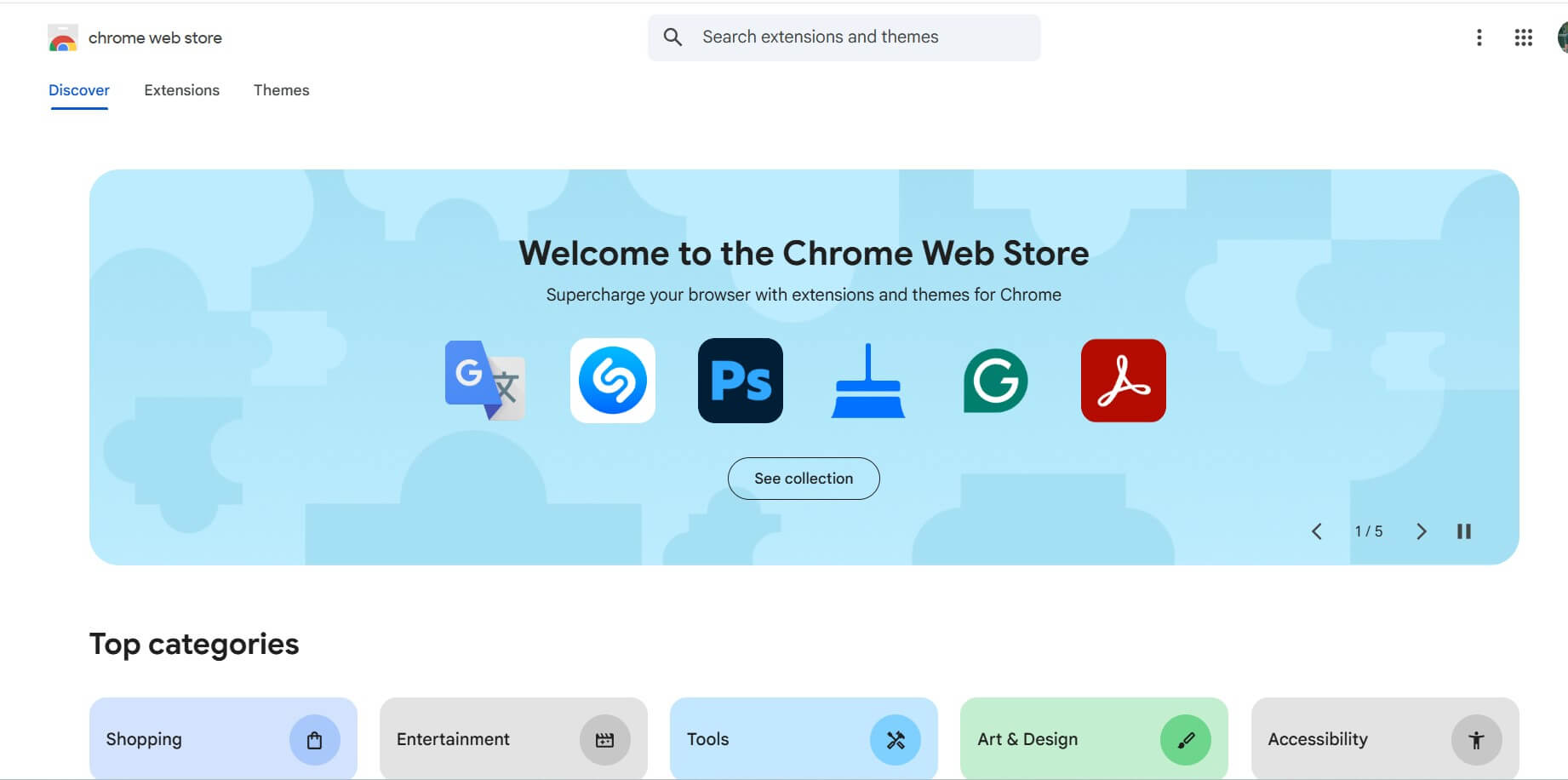Click the Grammarly extension icon
This screenshot has width=1568, height=780.
pos(996,381)
